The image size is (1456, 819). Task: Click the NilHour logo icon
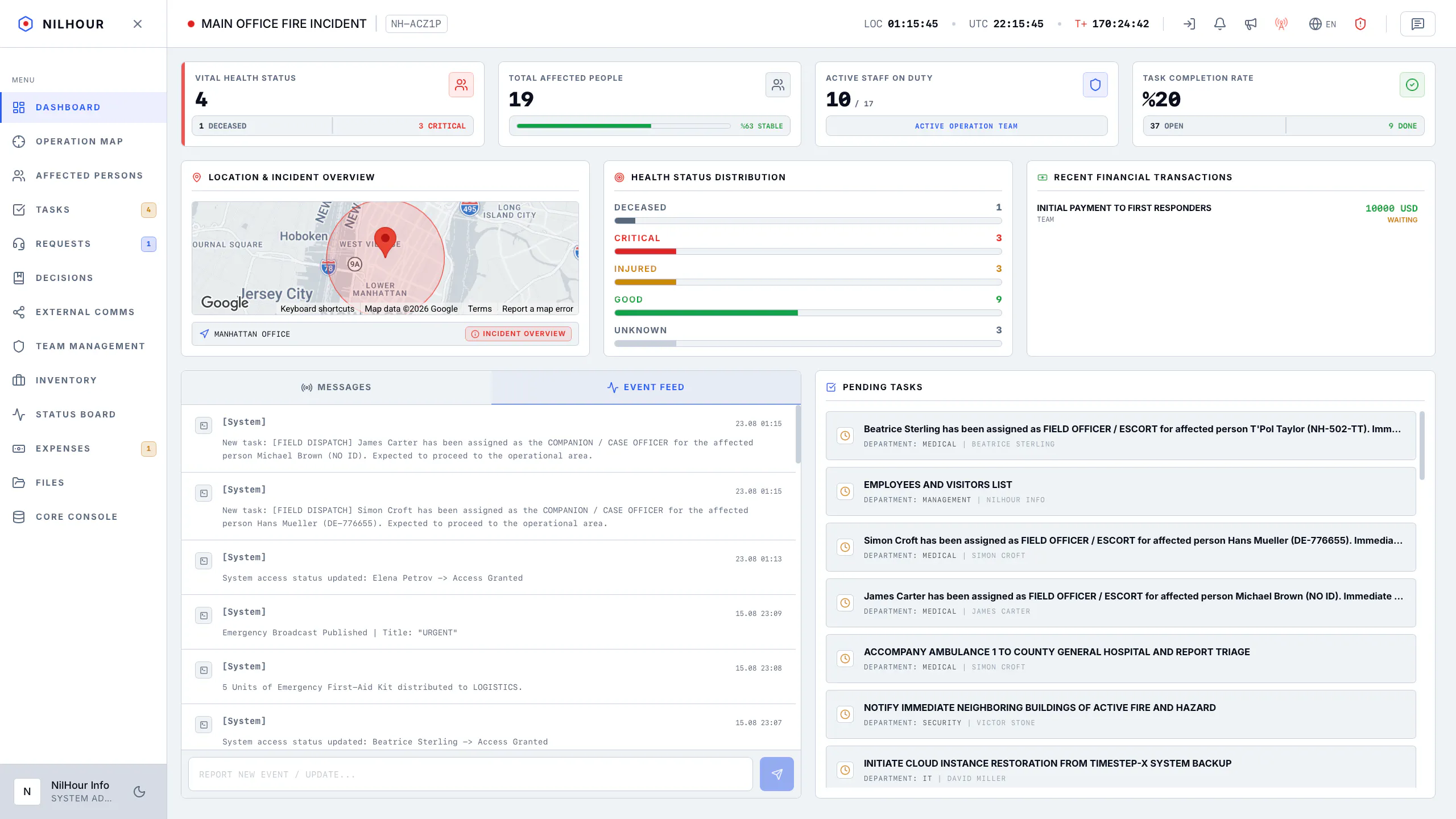pyautogui.click(x=26, y=24)
